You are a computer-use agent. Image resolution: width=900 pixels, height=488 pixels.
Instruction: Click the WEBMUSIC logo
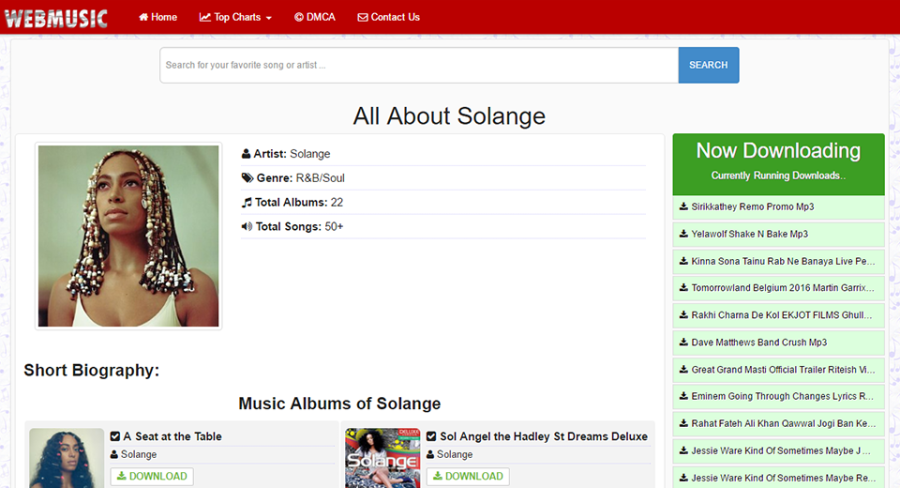pos(56,18)
